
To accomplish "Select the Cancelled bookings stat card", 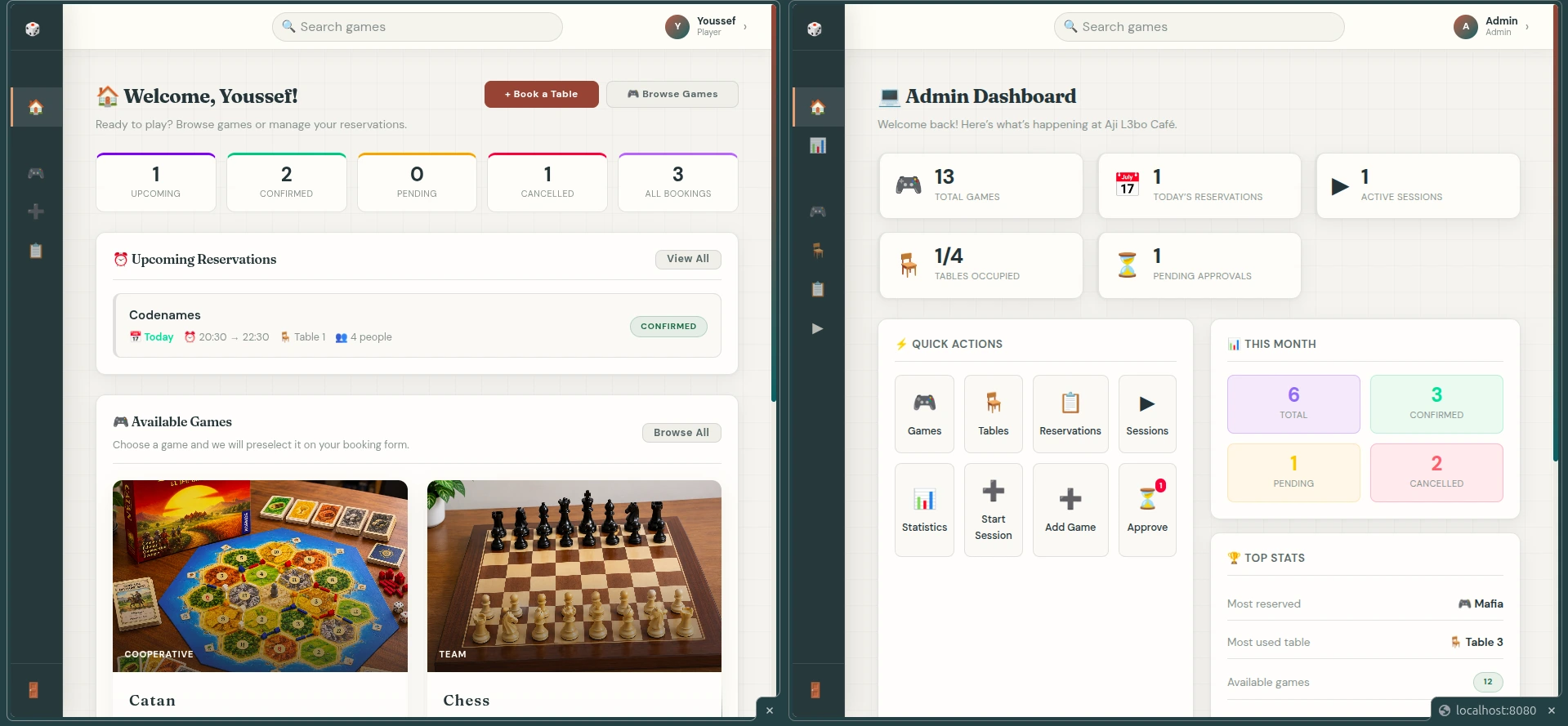I will click(x=547, y=182).
